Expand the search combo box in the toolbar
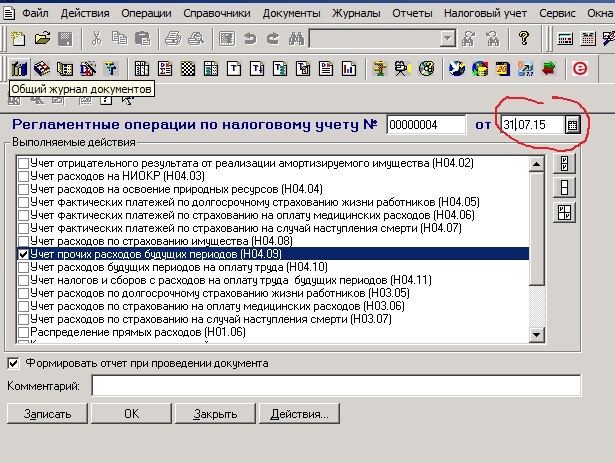This screenshot has height=463, width=615. [x=447, y=39]
